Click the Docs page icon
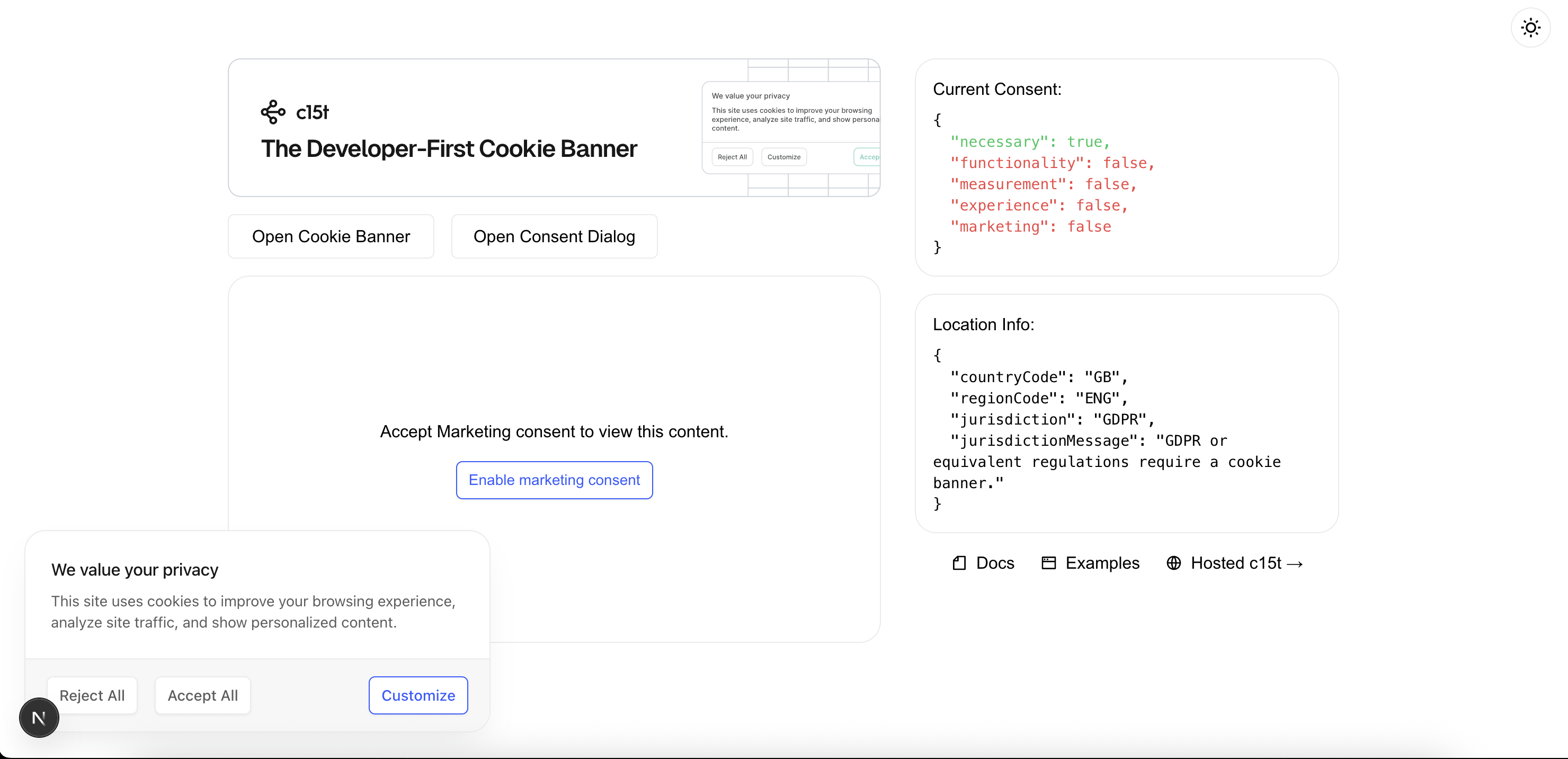The width and height of the screenshot is (1568, 759). click(959, 563)
